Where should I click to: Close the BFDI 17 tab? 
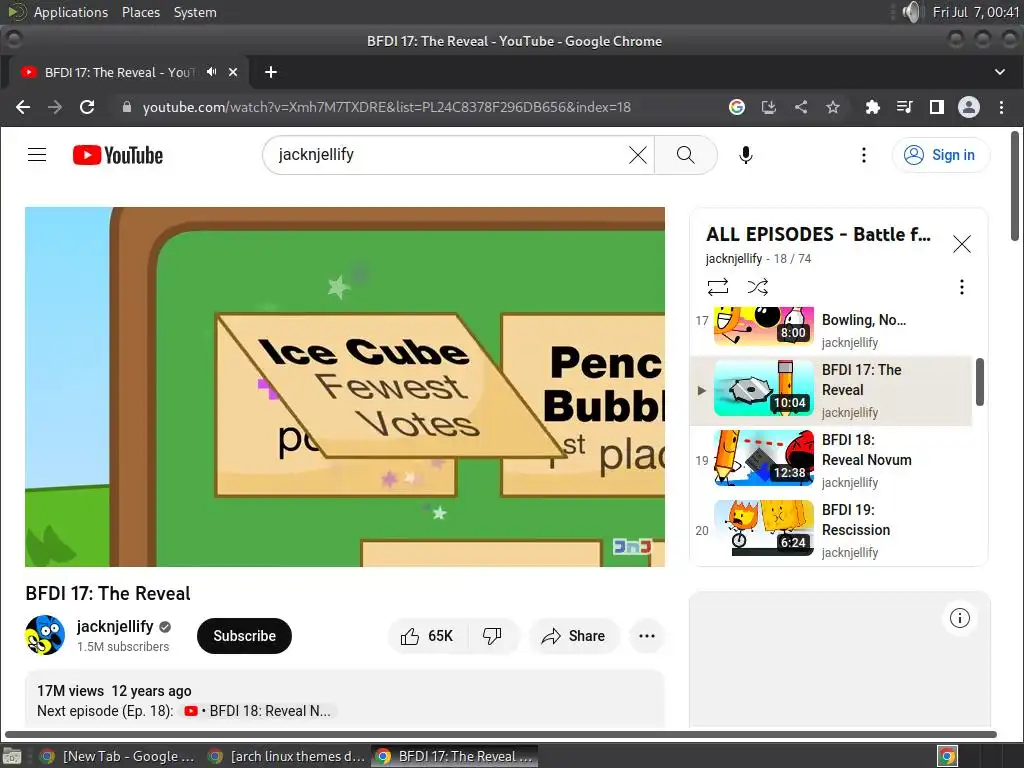[x=233, y=72]
